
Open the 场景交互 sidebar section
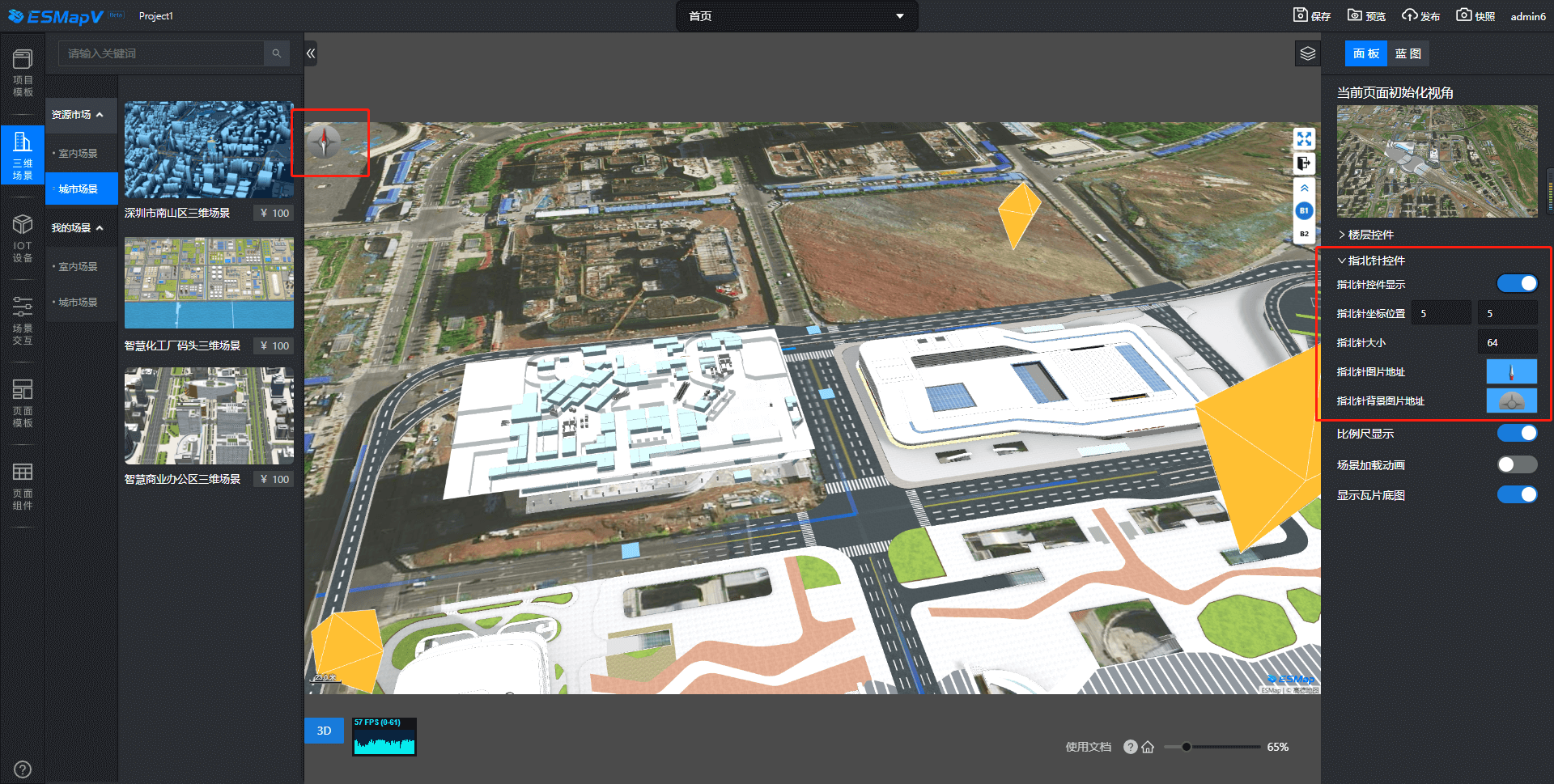click(23, 320)
